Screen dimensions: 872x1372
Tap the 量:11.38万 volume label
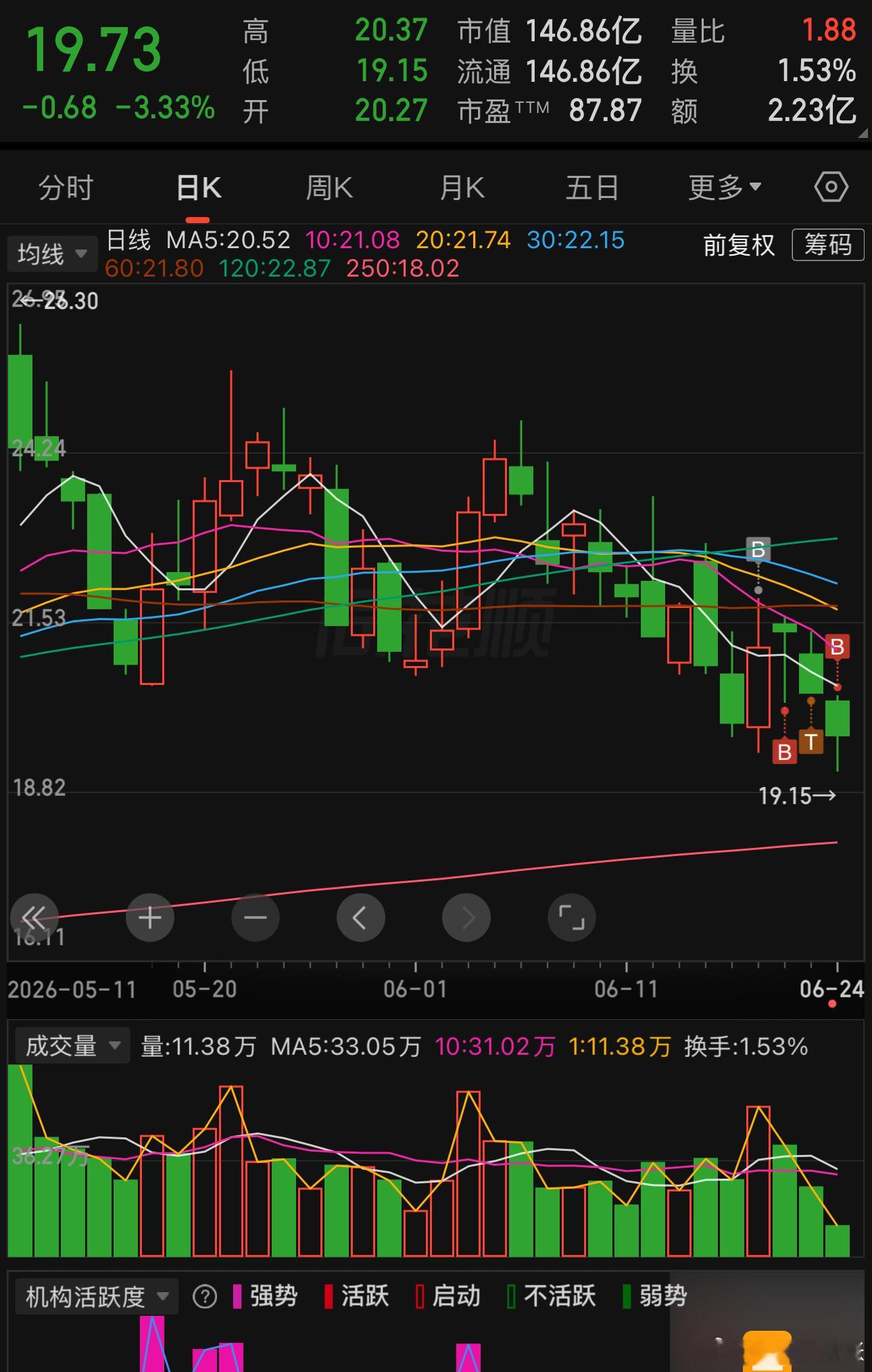click(198, 1047)
